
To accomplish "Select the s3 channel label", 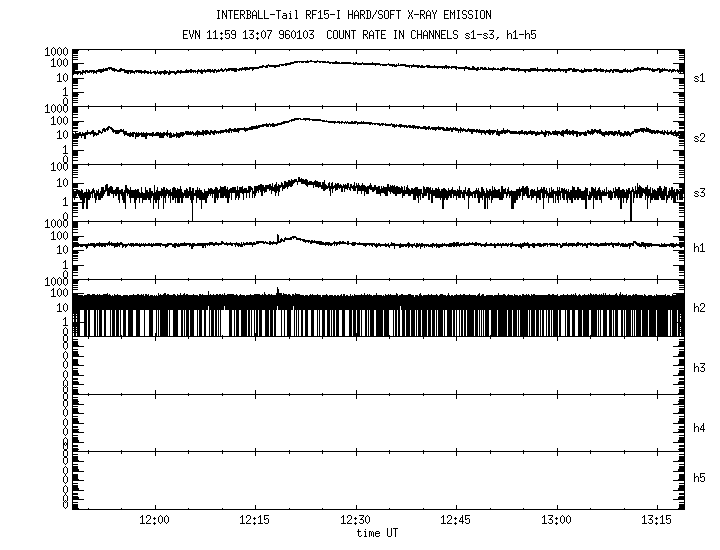I will point(700,192).
